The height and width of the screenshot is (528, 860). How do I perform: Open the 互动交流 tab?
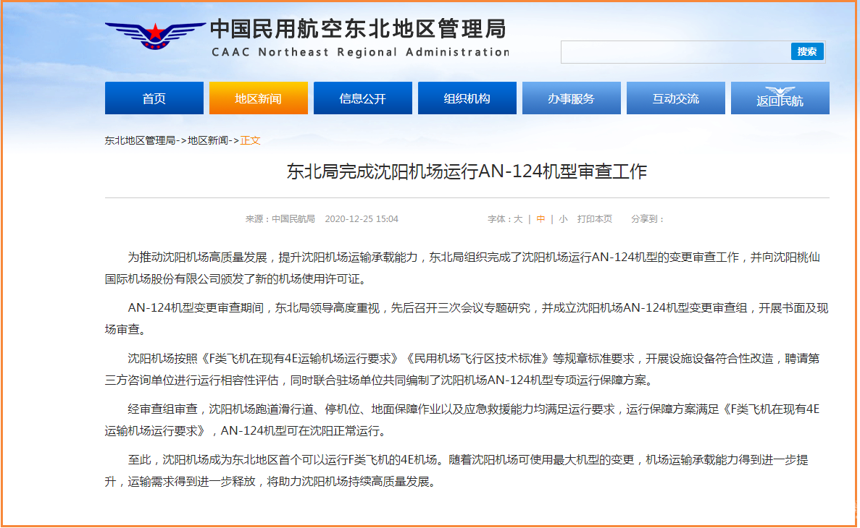[x=676, y=98]
